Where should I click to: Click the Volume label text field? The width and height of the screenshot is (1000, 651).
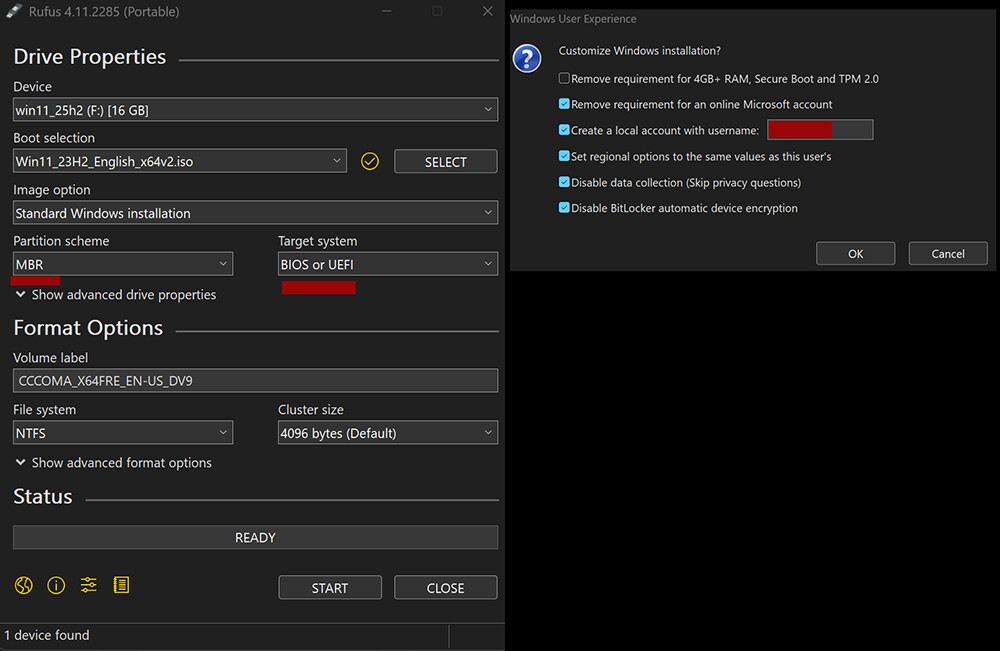click(255, 381)
